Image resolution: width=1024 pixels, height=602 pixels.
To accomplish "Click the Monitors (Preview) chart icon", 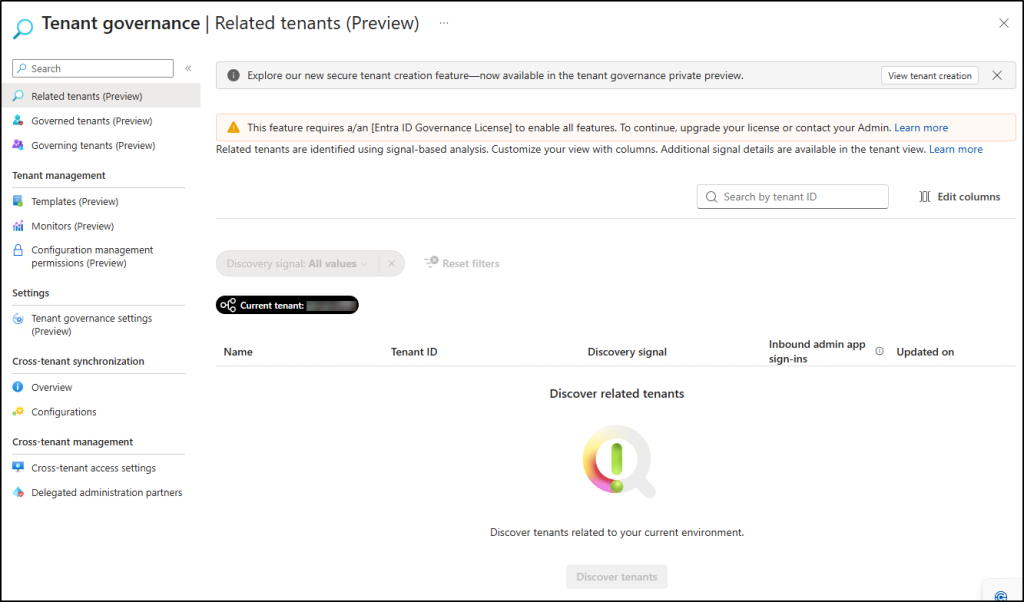I will (x=19, y=226).
